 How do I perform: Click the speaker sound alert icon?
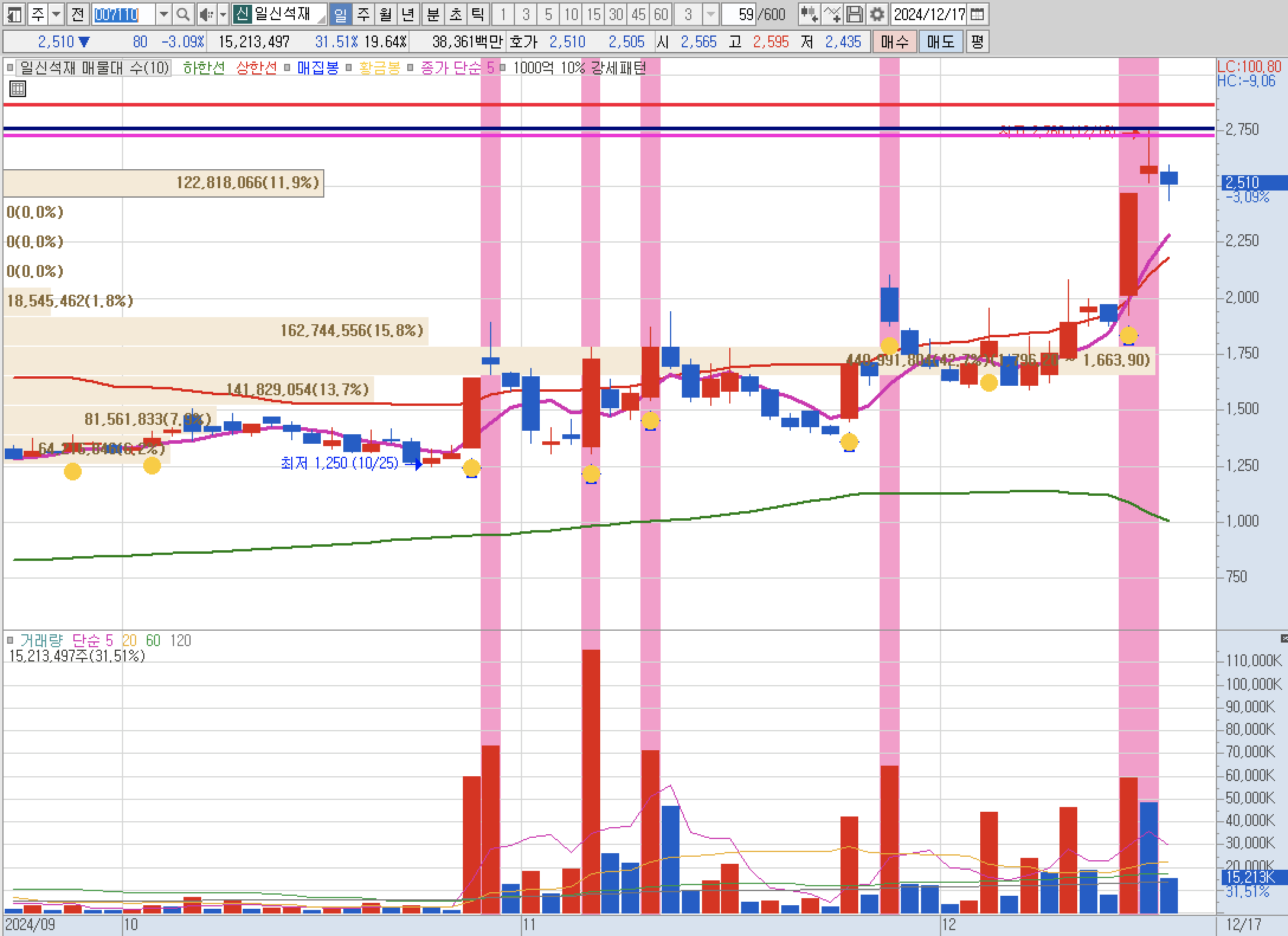click(206, 14)
